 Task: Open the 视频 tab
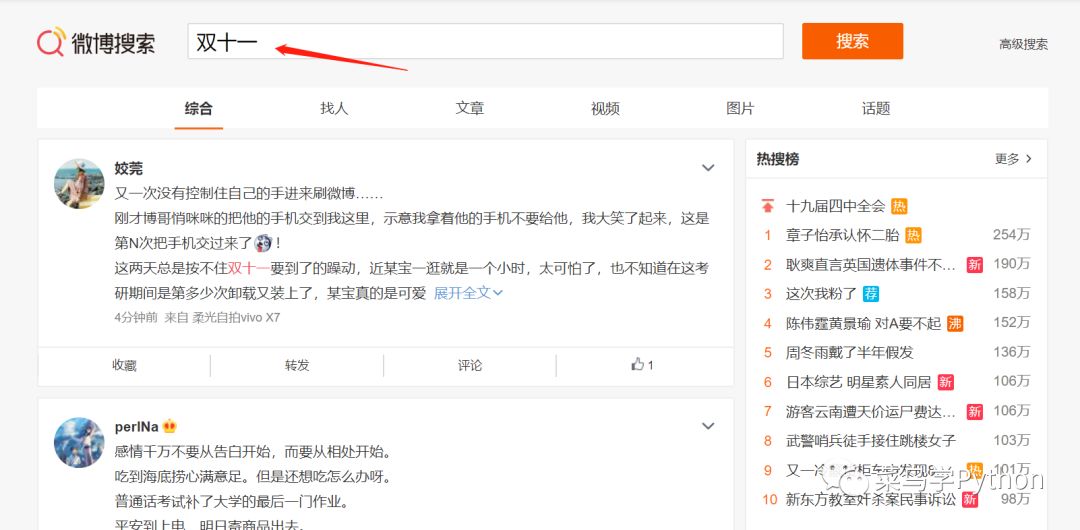605,108
